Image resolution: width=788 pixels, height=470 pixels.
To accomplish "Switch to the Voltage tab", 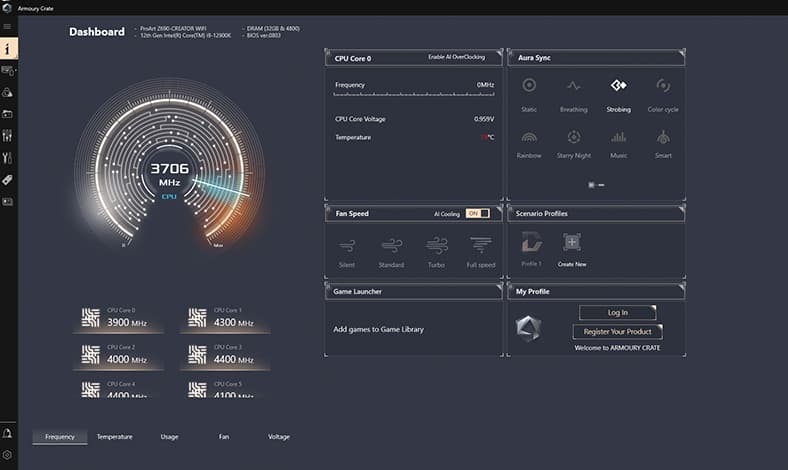I will point(279,437).
